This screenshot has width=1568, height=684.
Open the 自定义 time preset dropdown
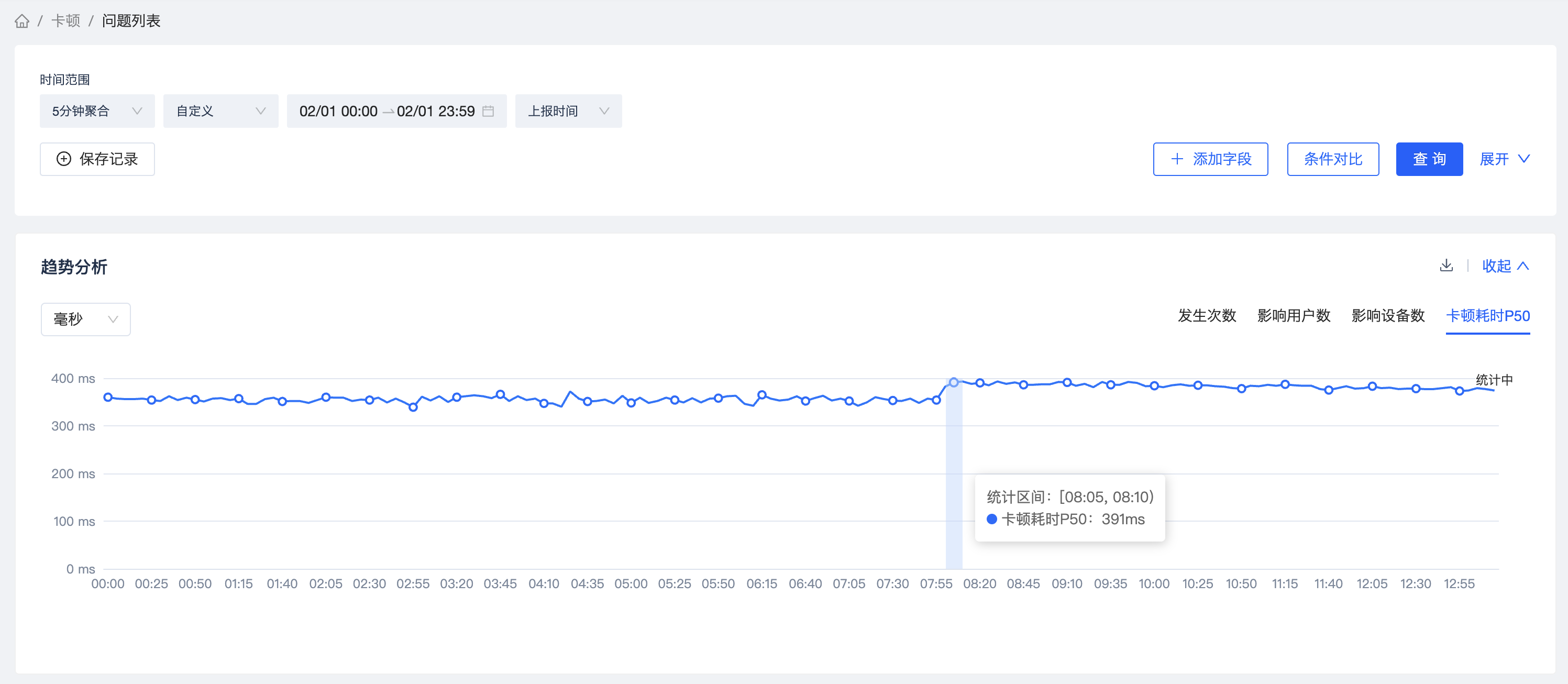[221, 111]
